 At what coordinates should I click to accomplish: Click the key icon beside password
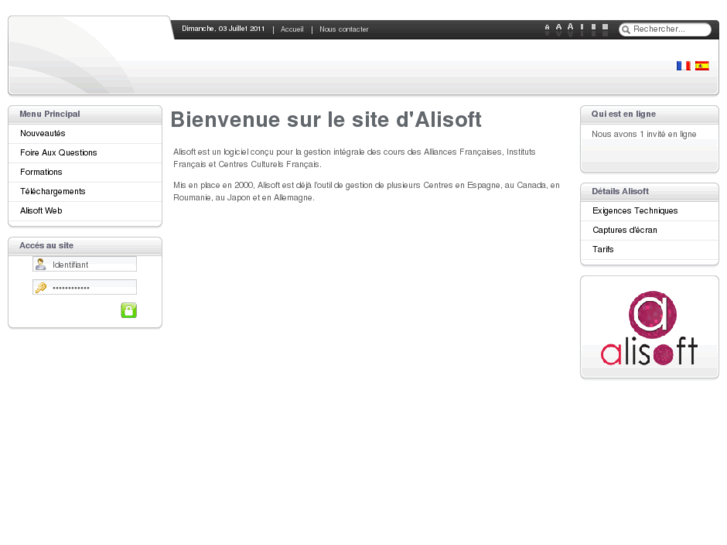pos(41,287)
